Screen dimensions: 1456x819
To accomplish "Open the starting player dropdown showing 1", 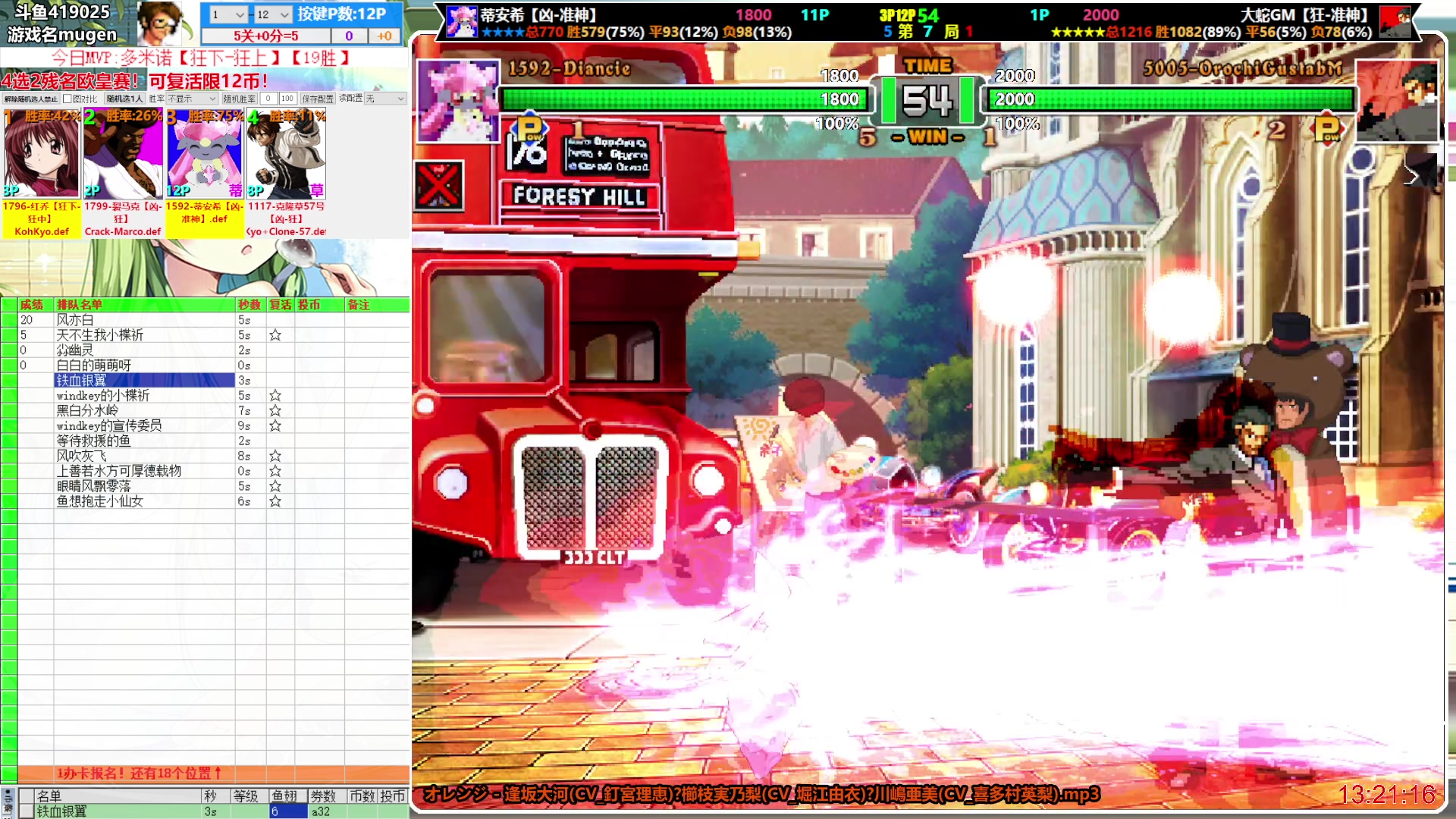I will (229, 14).
